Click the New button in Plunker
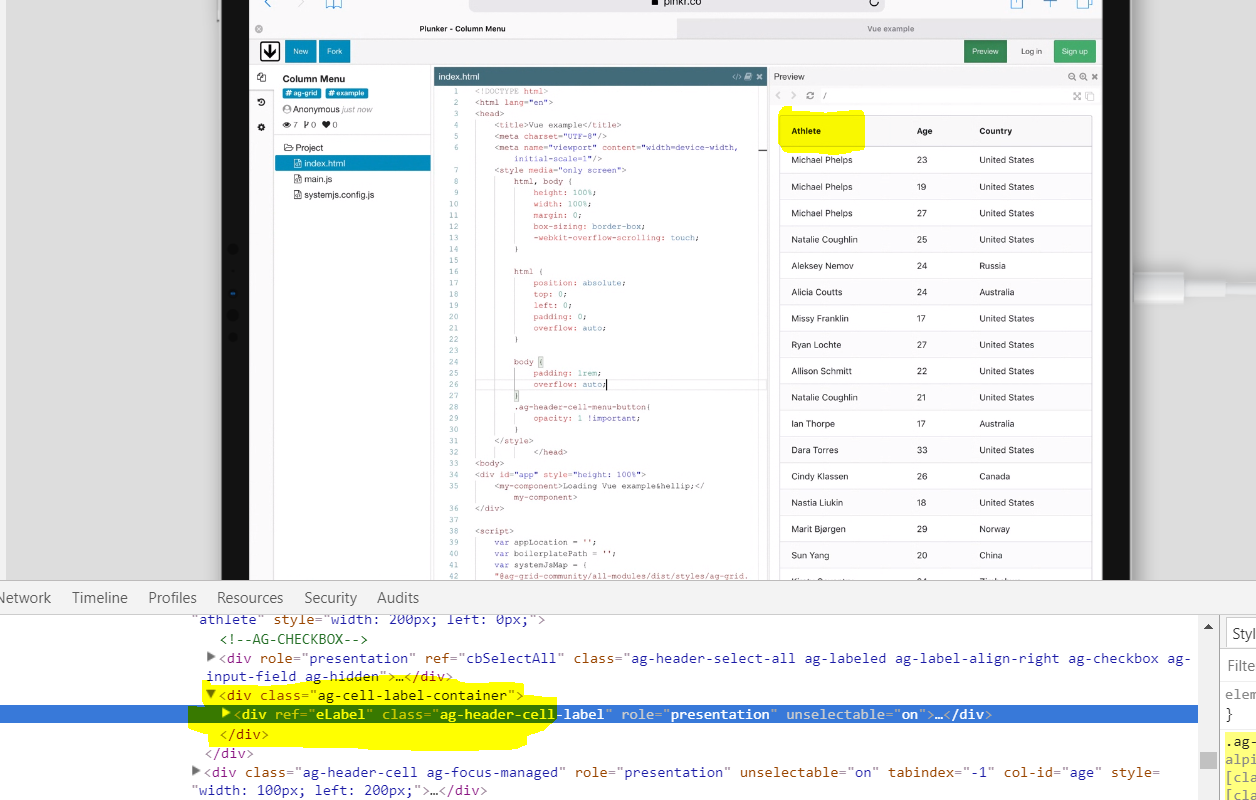 300,52
